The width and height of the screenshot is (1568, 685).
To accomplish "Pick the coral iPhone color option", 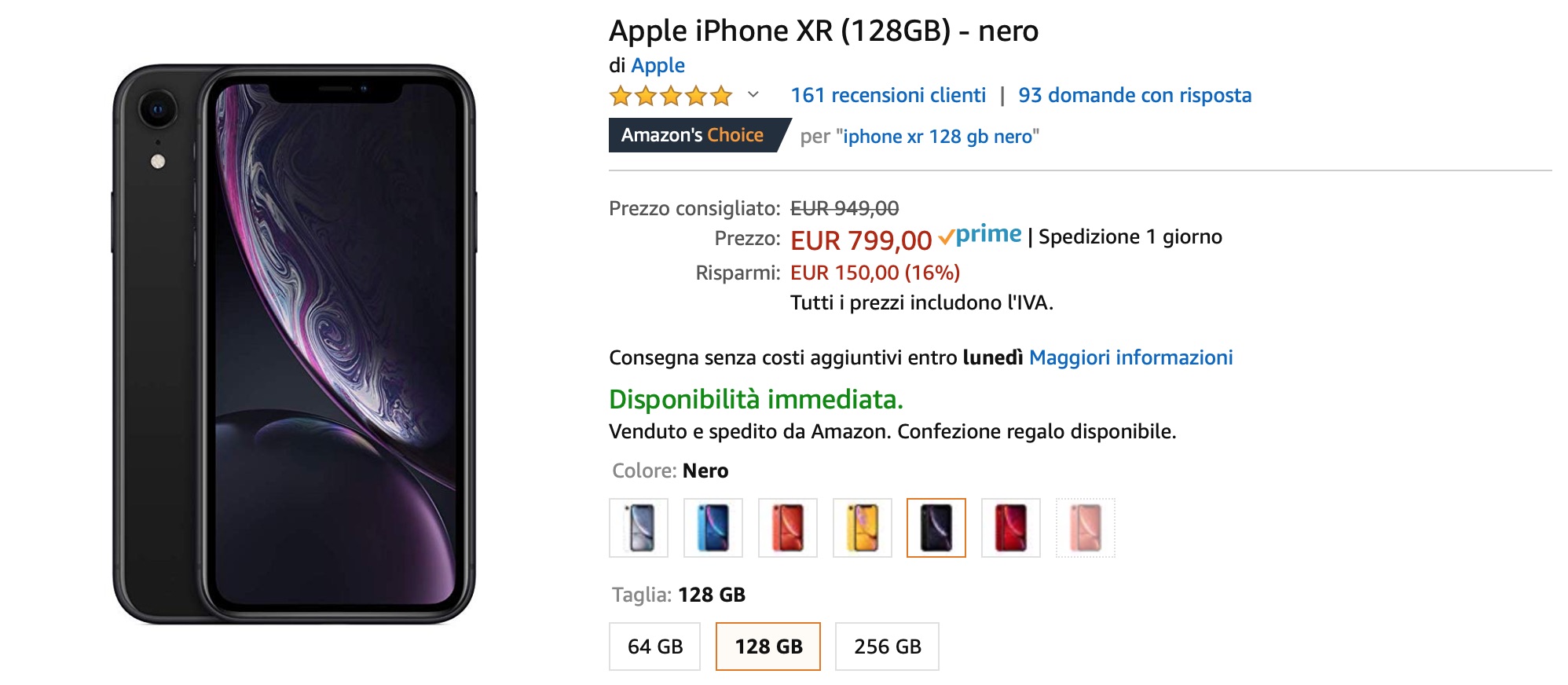I will (788, 528).
